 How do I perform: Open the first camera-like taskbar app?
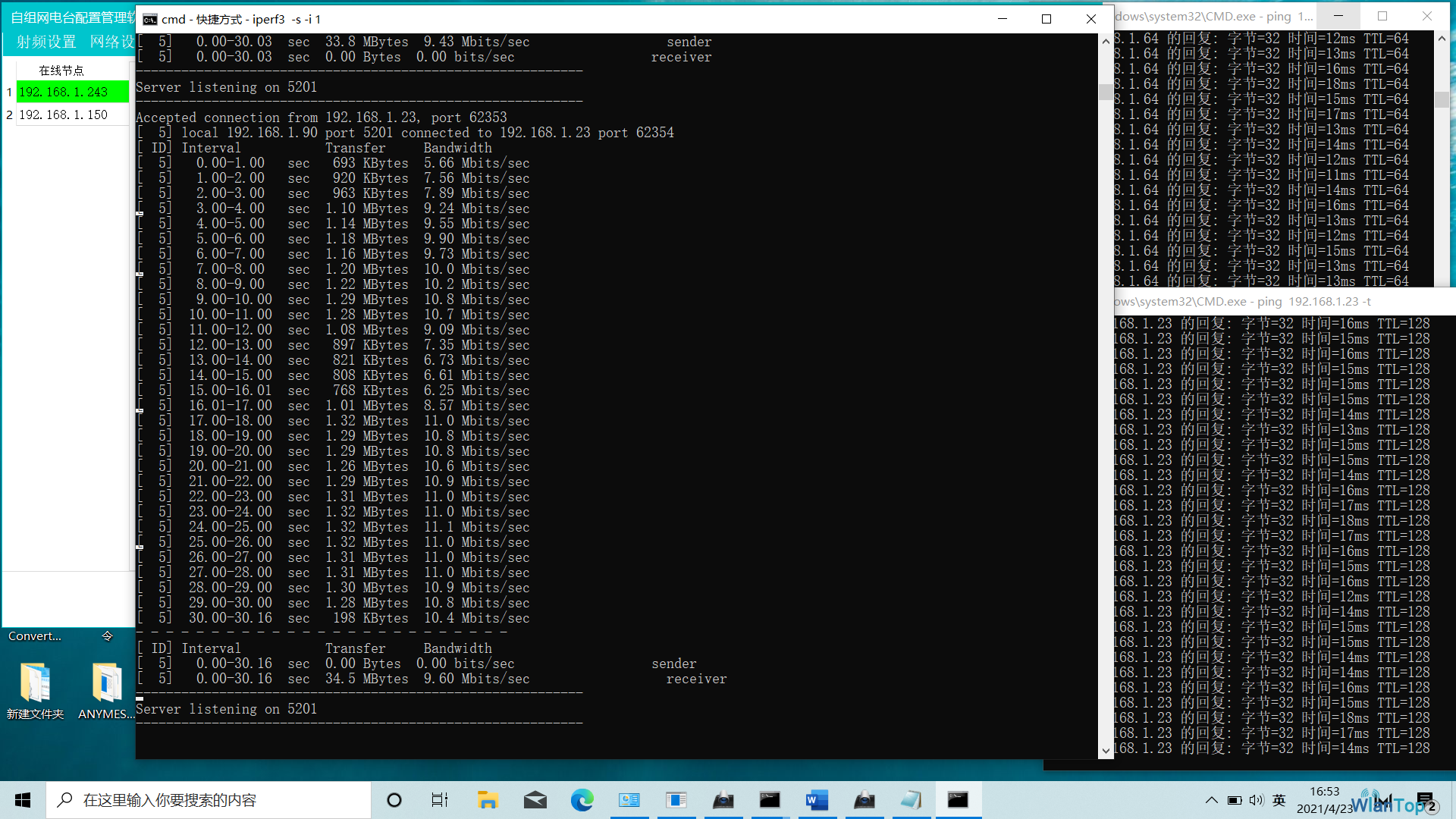click(x=723, y=800)
